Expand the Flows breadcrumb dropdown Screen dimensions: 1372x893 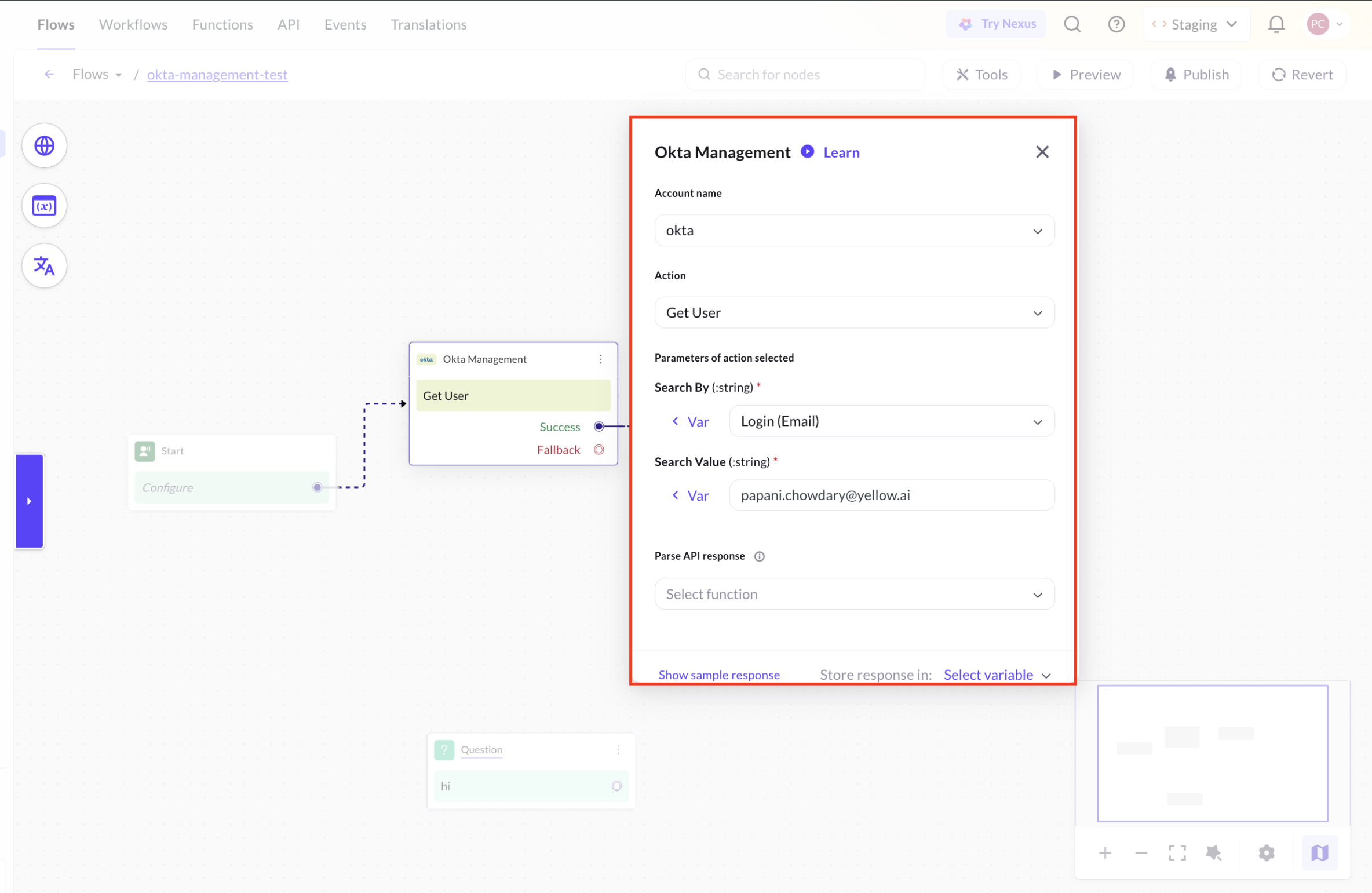click(x=97, y=74)
